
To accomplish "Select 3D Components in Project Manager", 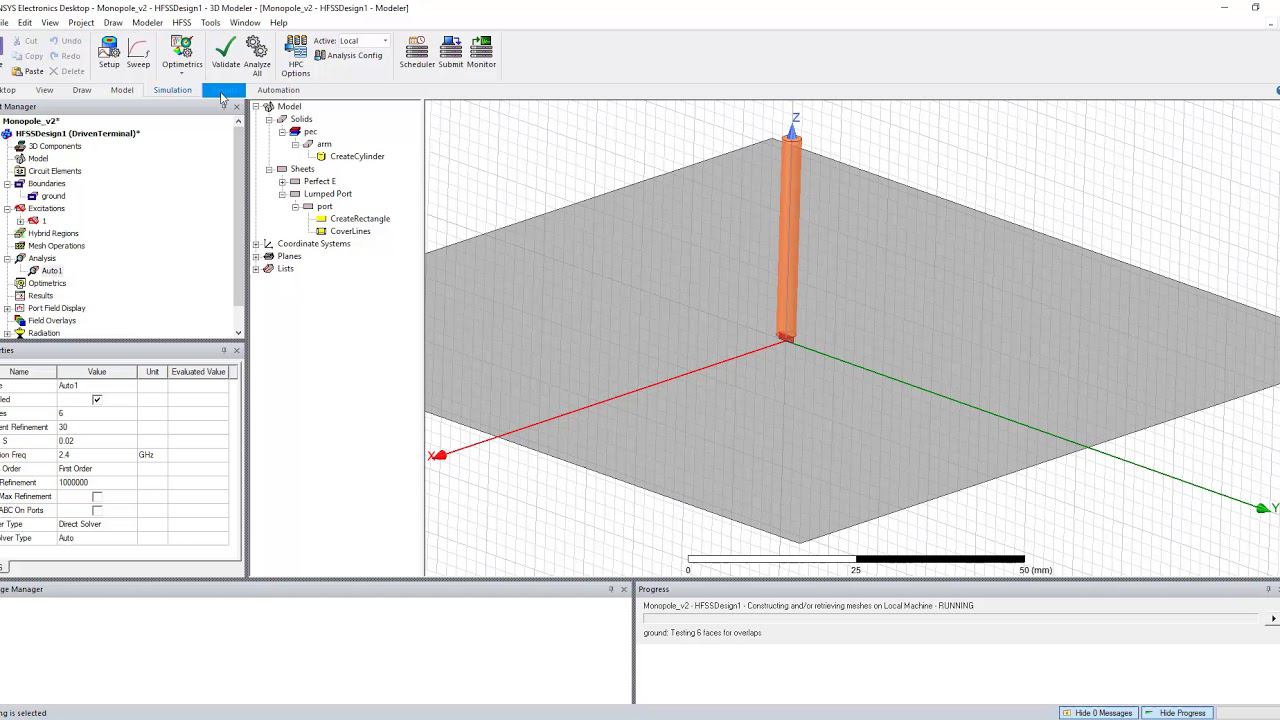I will (55, 146).
